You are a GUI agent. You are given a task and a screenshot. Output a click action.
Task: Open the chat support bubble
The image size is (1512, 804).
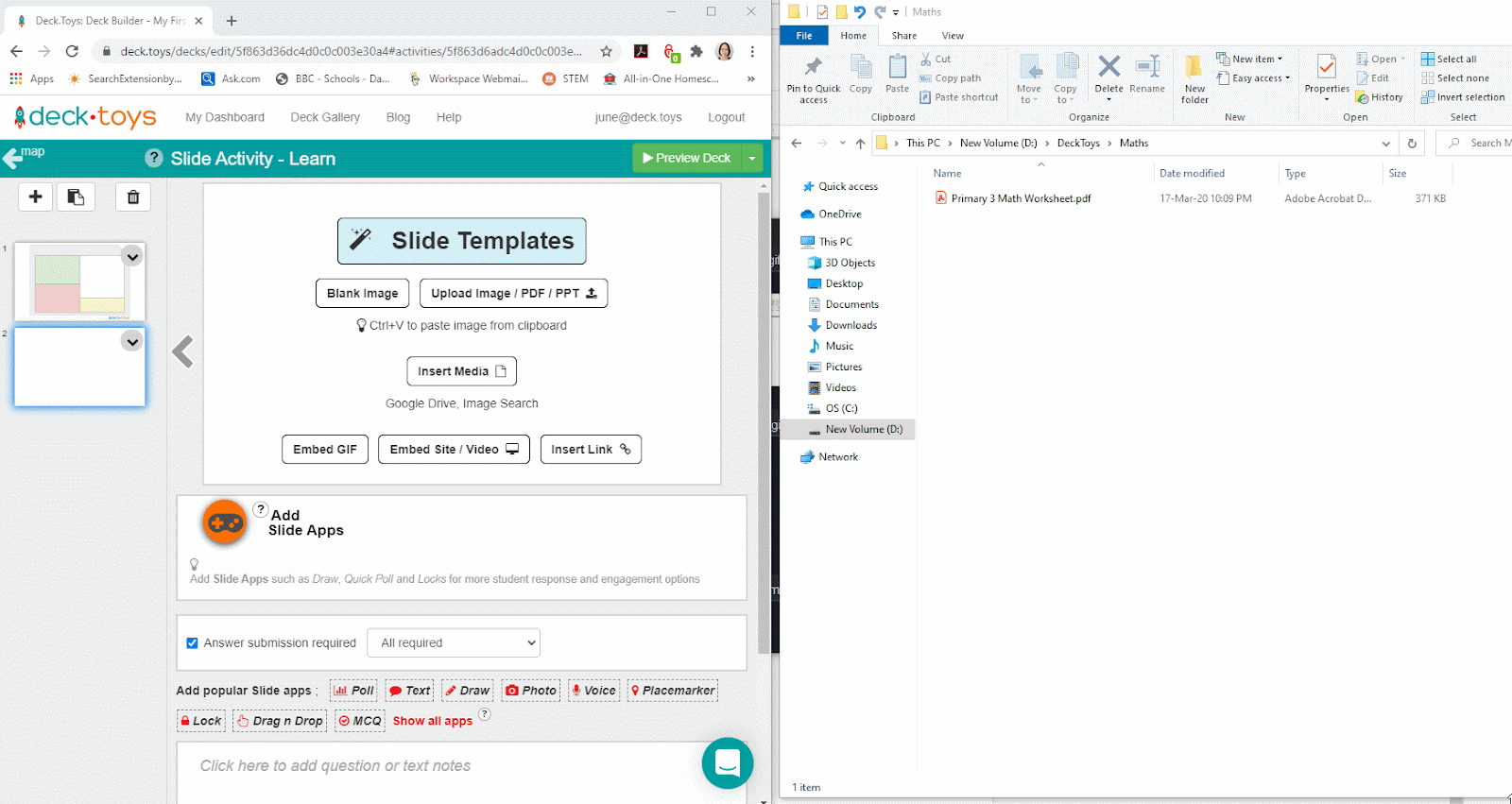728,763
